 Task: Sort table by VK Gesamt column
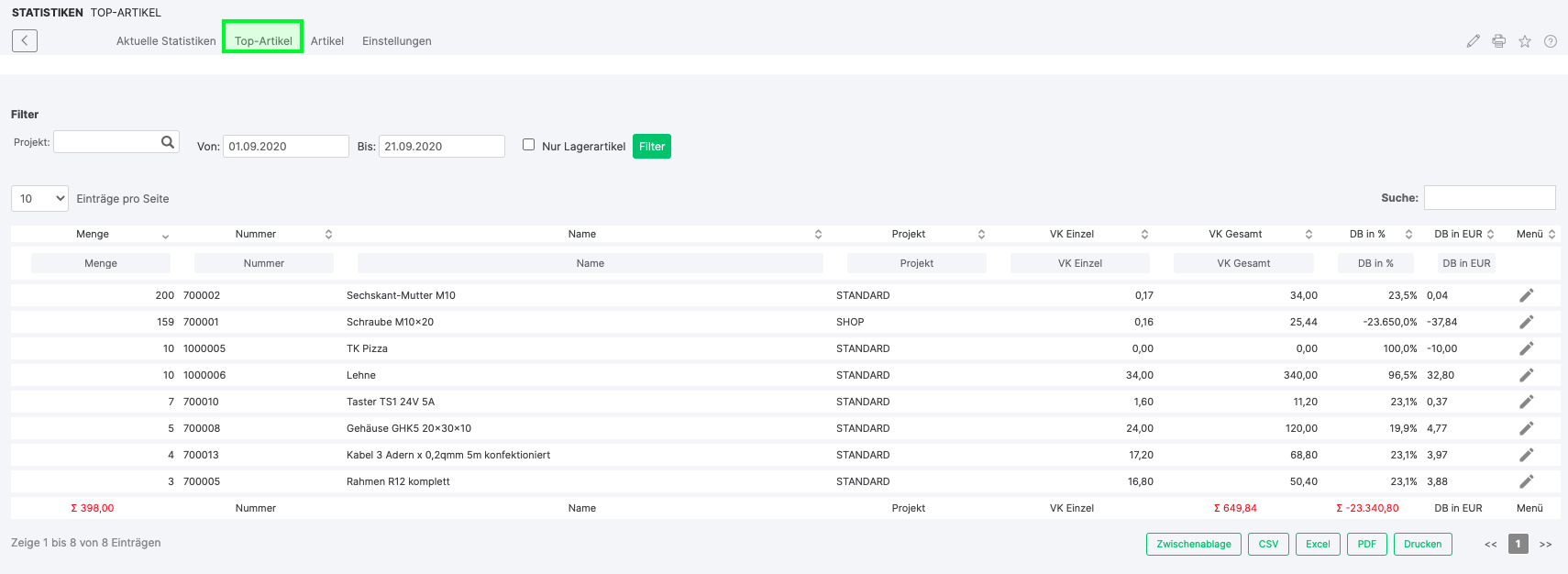[x=1235, y=234]
